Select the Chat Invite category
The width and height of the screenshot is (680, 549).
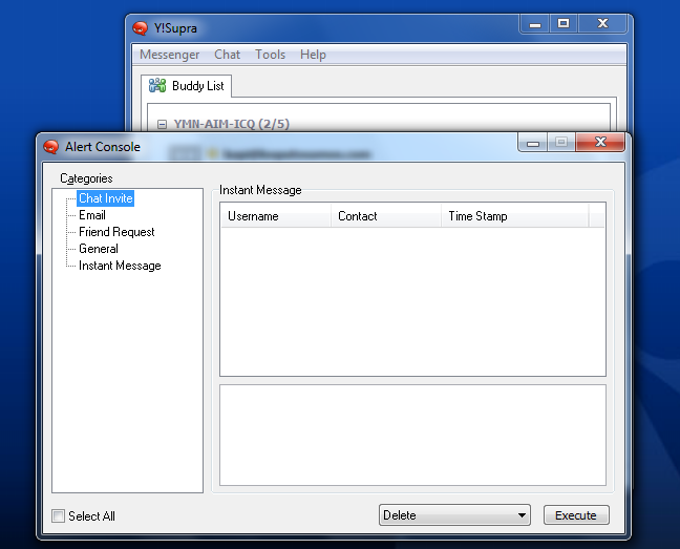(105, 198)
